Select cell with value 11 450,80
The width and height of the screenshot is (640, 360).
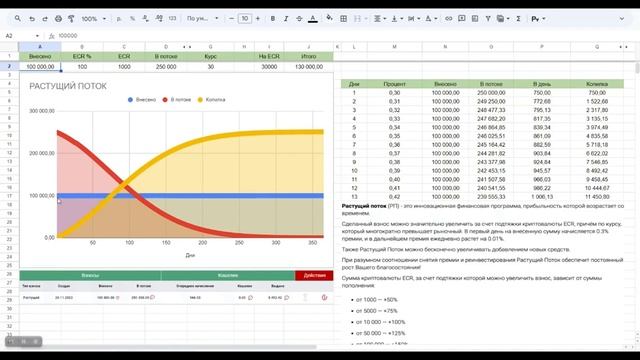pyautogui.click(x=597, y=197)
